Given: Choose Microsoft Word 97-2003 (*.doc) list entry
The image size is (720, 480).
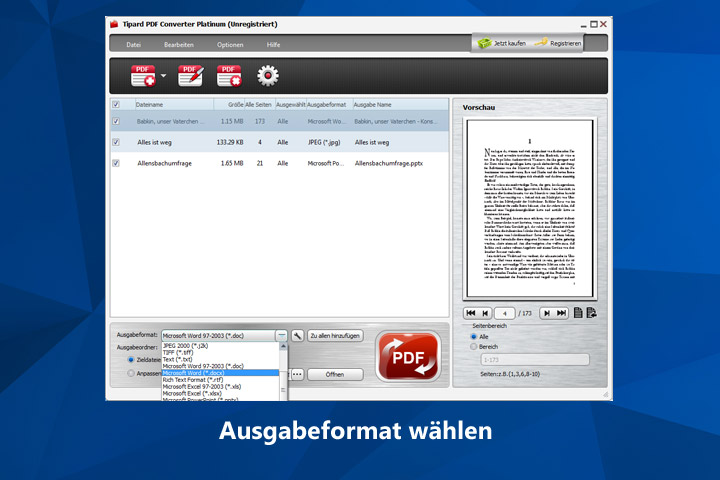Looking at the screenshot, I should 220,366.
